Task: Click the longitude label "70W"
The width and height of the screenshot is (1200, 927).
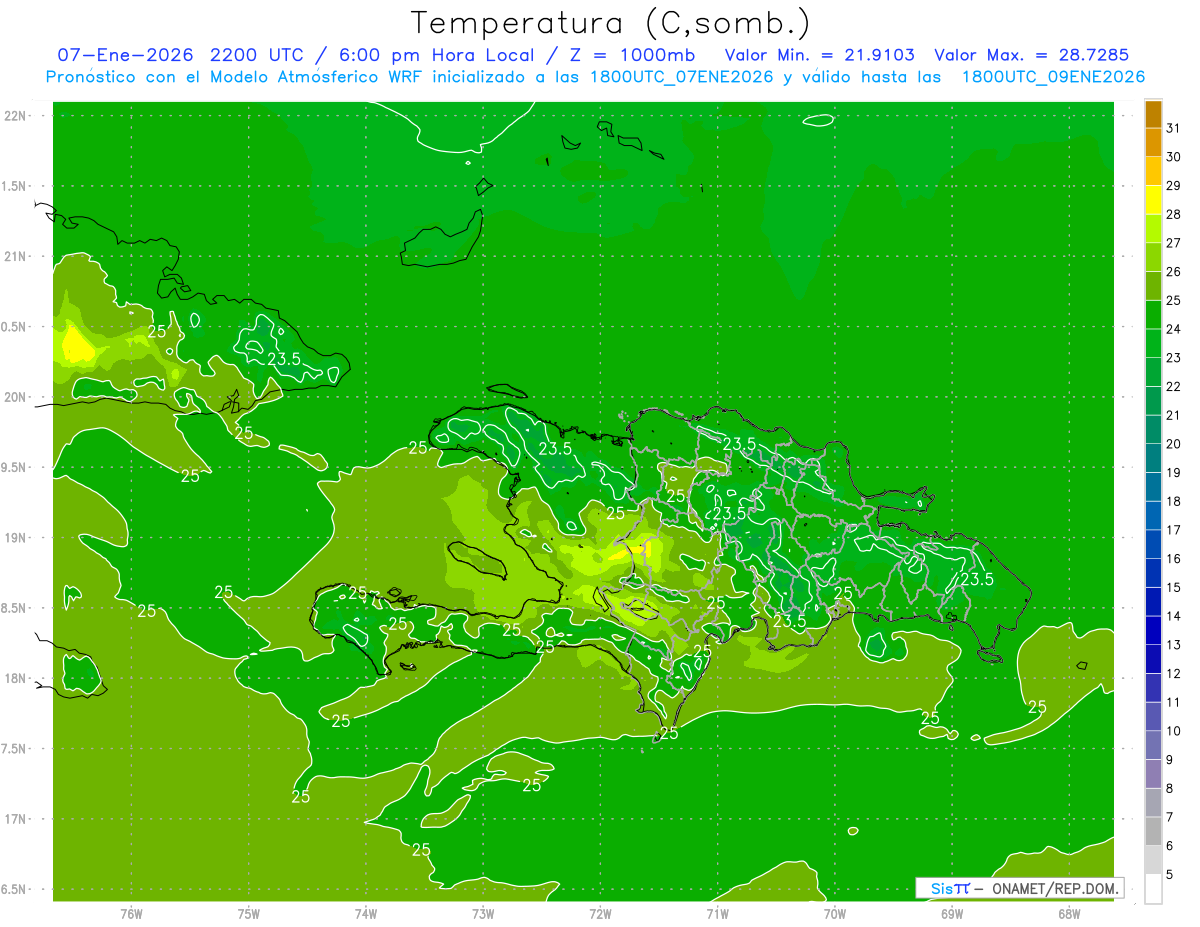Action: pyautogui.click(x=835, y=913)
